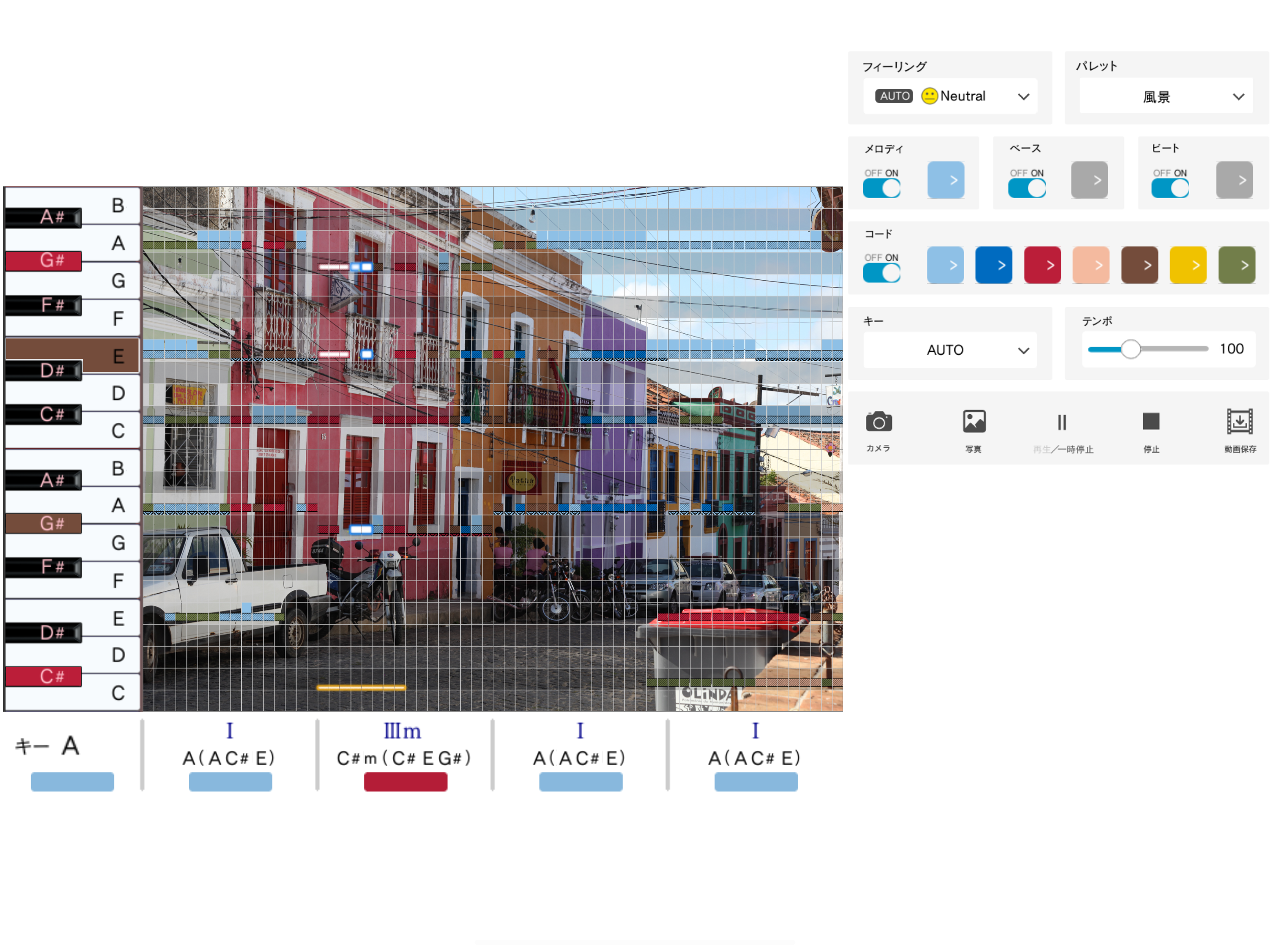1270x952 pixels.
Task: Click the fourth chord's blue bar
Action: (755, 781)
